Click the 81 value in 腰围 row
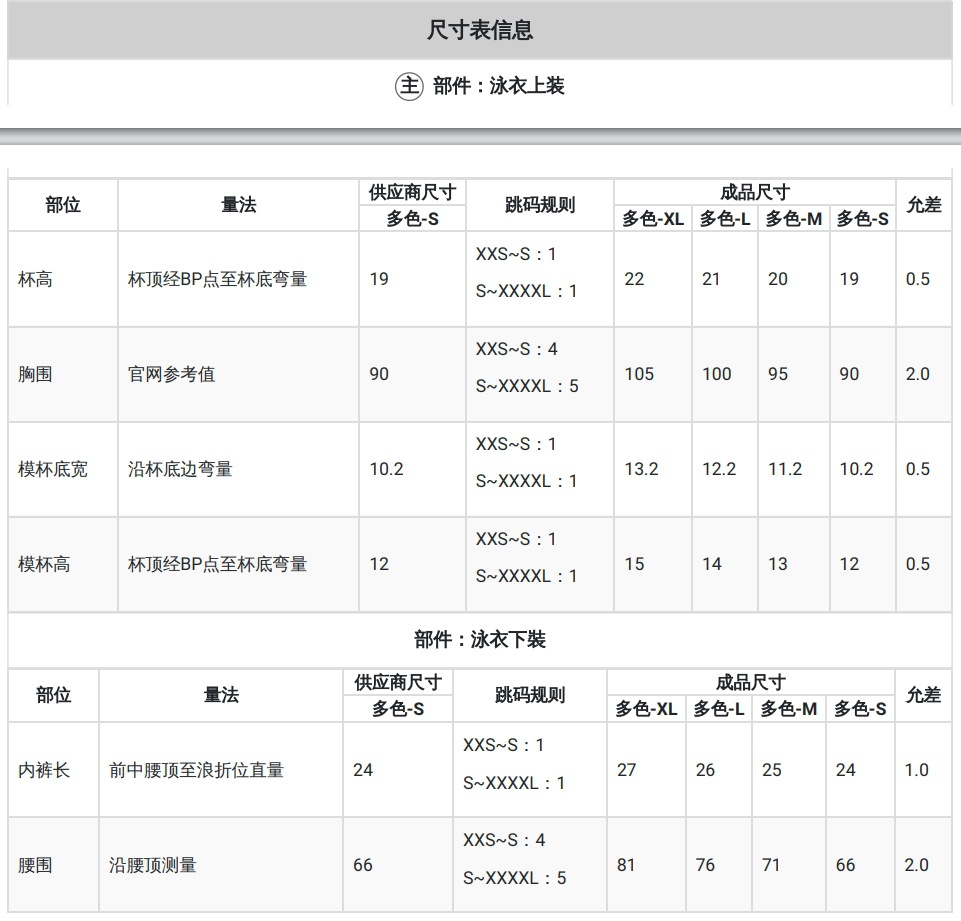The width and height of the screenshot is (961, 921). pos(626,865)
